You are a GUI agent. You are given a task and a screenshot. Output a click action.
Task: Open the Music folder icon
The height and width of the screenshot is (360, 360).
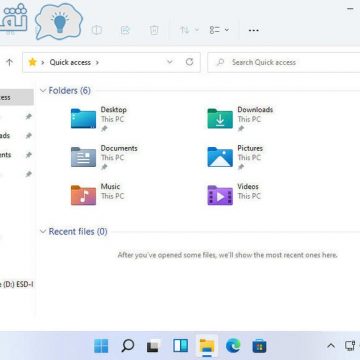83,195
